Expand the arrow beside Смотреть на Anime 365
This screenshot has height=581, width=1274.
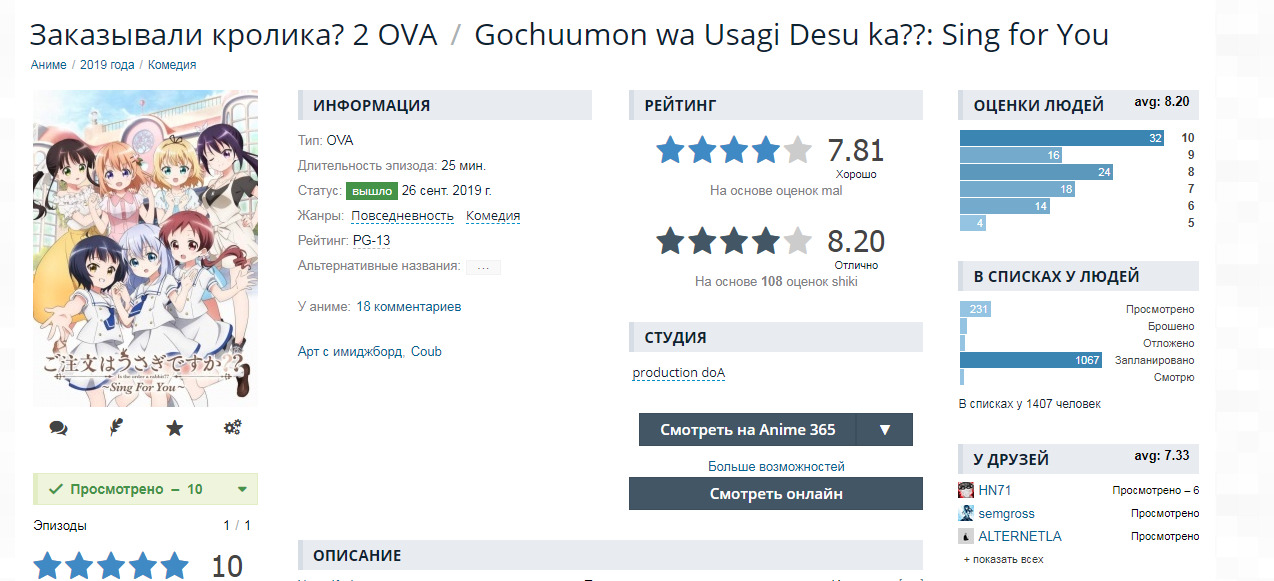pyautogui.click(x=884, y=430)
